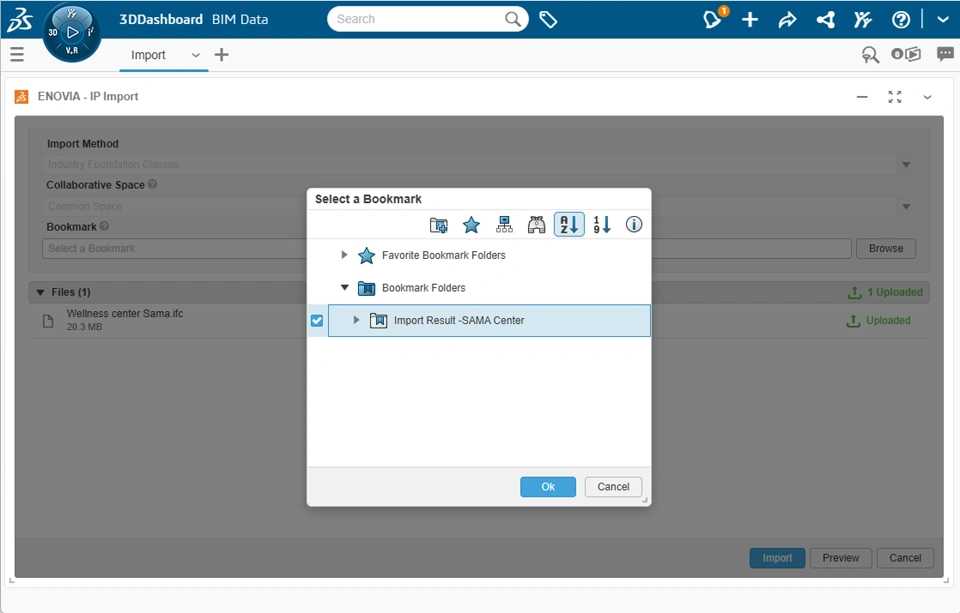Click the blue Import button

pos(777,558)
